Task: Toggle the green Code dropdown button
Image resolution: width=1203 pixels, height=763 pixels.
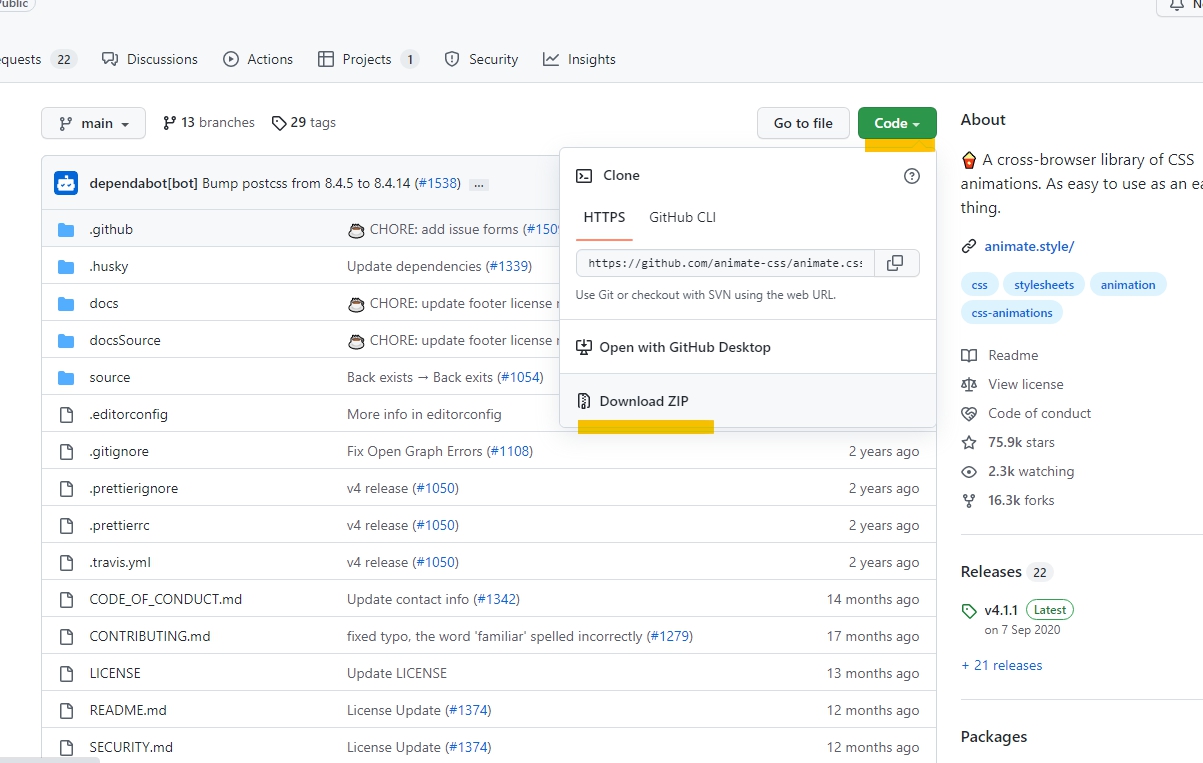Action: coord(897,123)
